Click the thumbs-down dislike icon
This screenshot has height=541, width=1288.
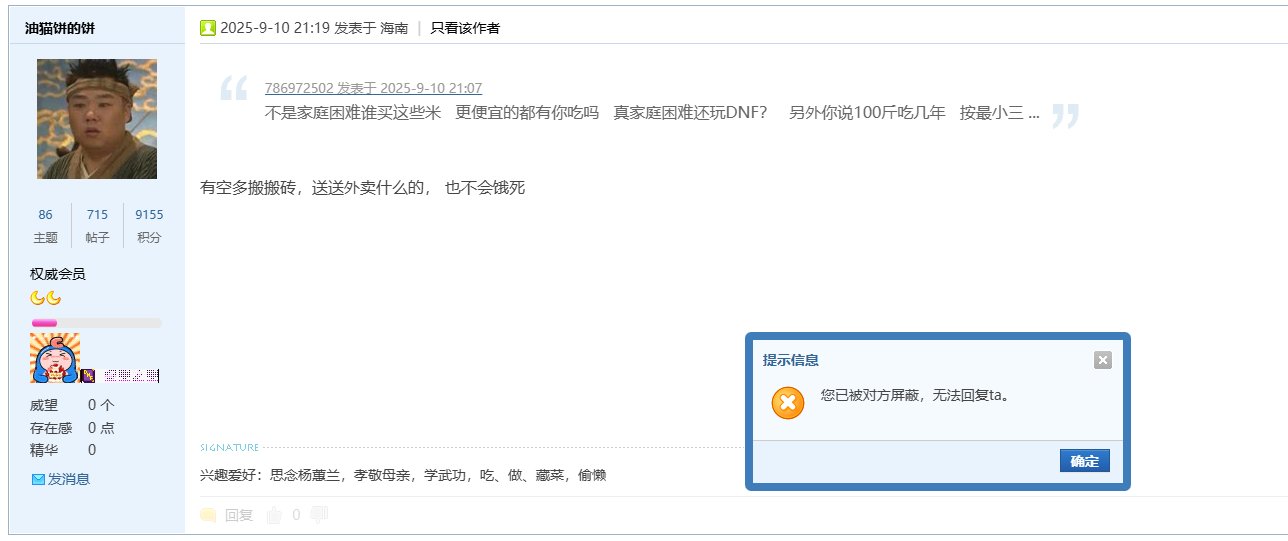(320, 515)
